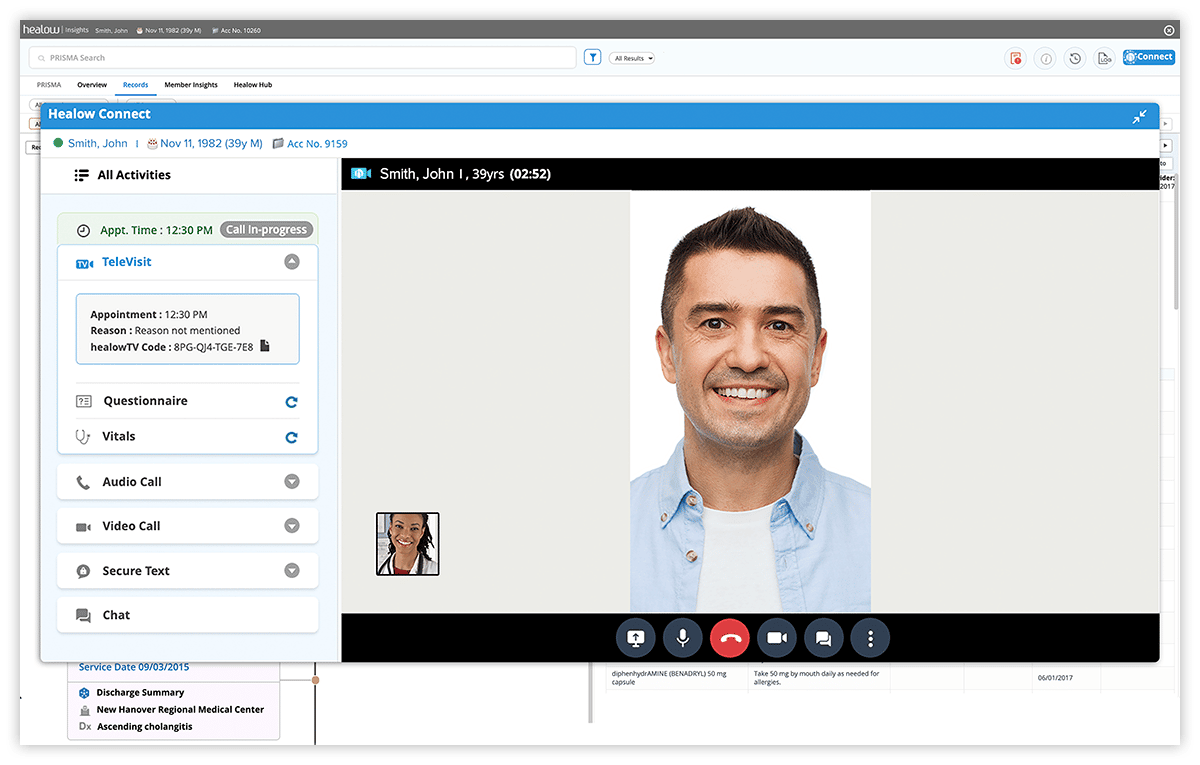
Task: Click the TeleVisit TV icon
Action: pos(85,263)
